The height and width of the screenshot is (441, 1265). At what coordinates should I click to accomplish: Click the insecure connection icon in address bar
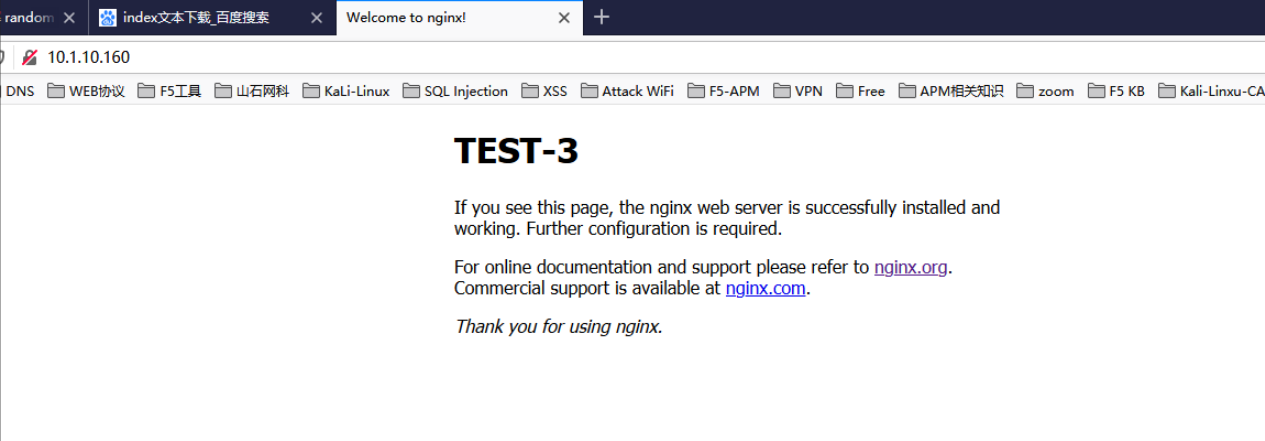30,57
